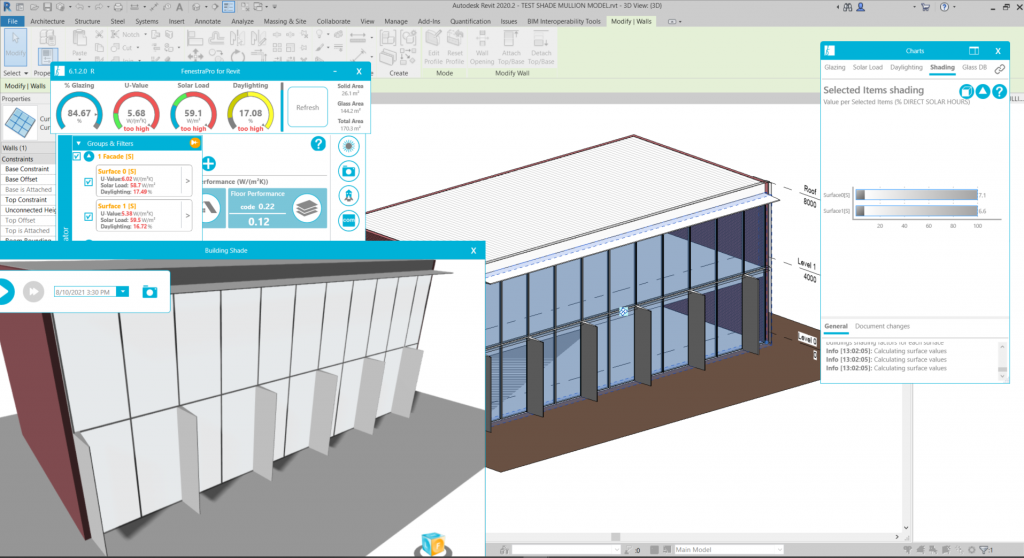Expand Surface 0 details arrow
Image resolution: width=1024 pixels, height=558 pixels.
pyautogui.click(x=187, y=181)
